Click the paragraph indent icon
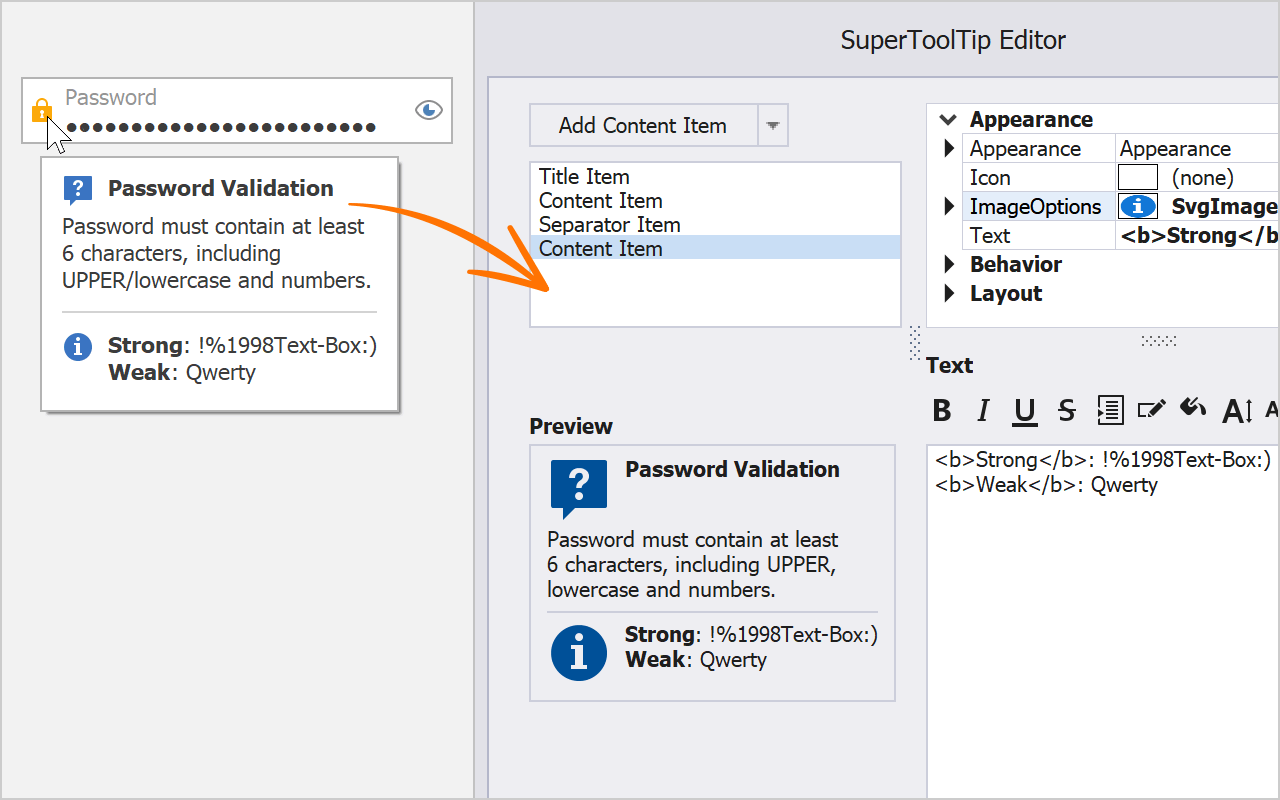1280x800 pixels. (x=1110, y=410)
